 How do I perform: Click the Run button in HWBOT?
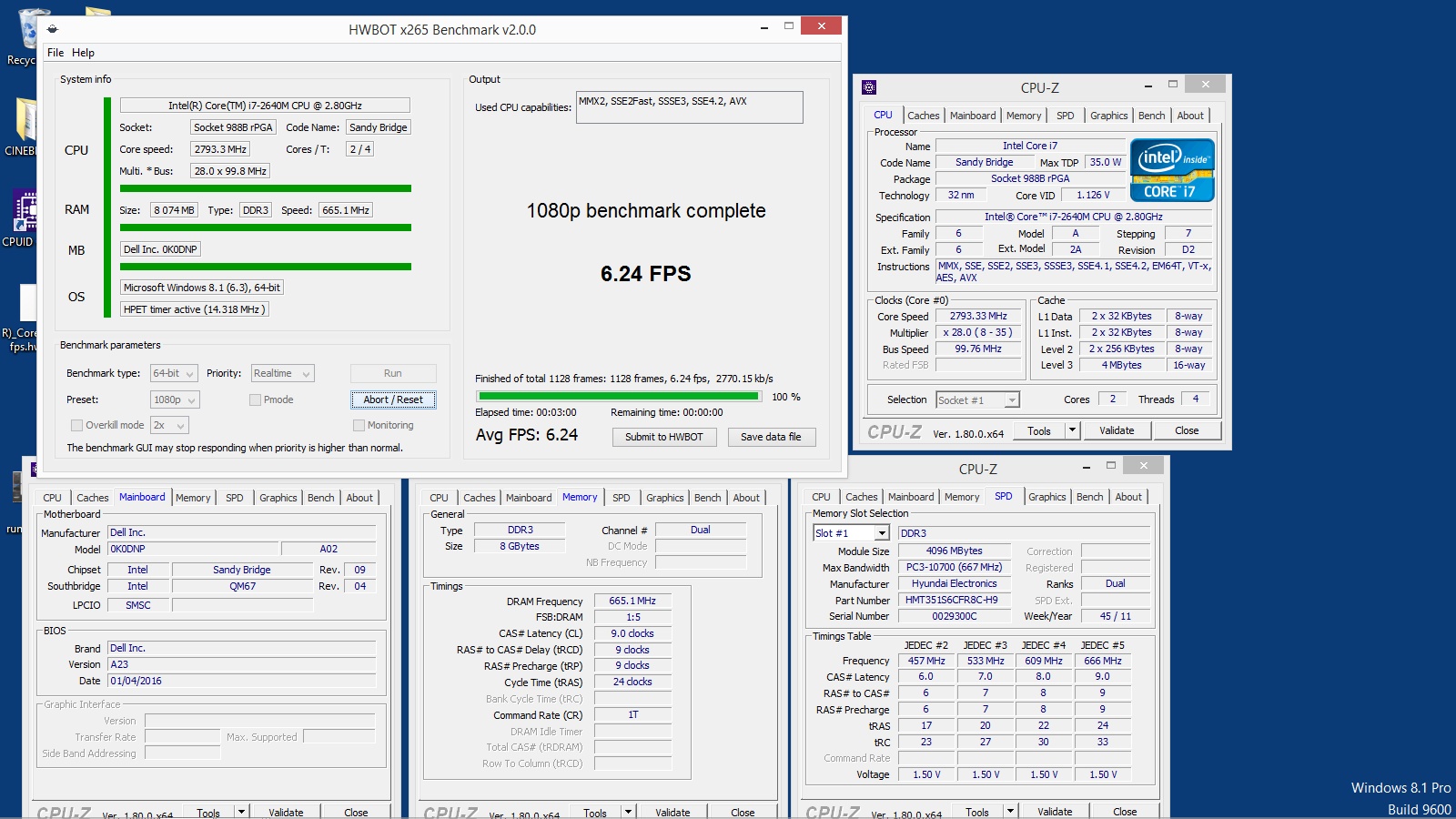pos(393,373)
